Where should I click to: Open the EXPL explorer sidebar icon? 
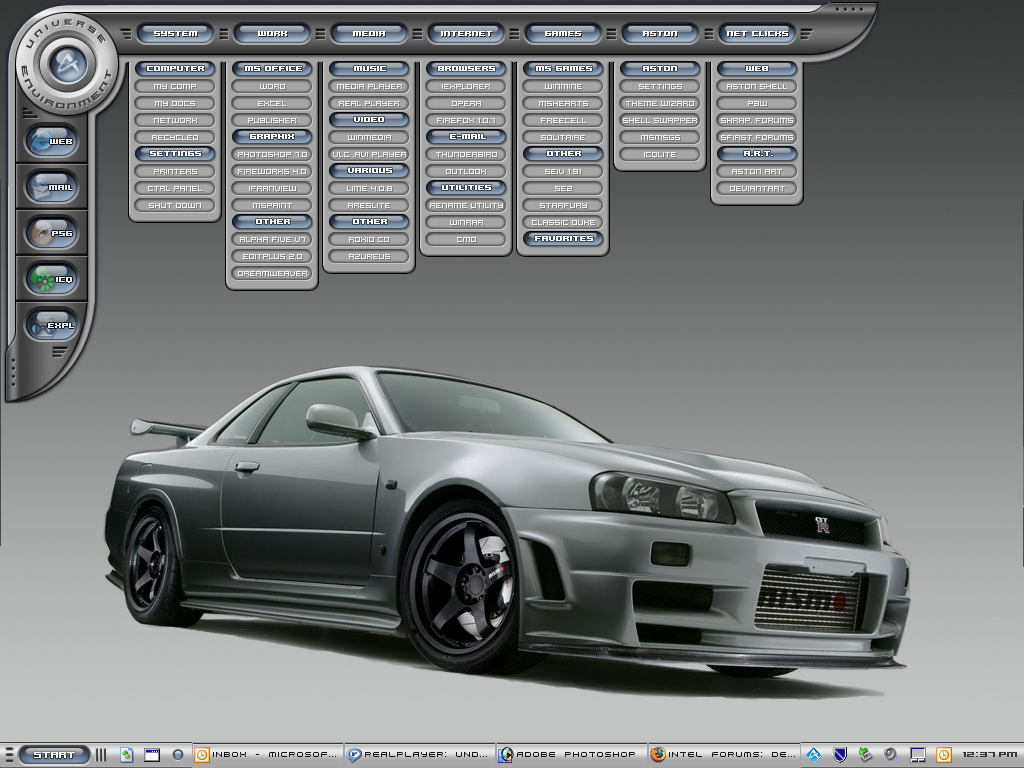tap(51, 325)
